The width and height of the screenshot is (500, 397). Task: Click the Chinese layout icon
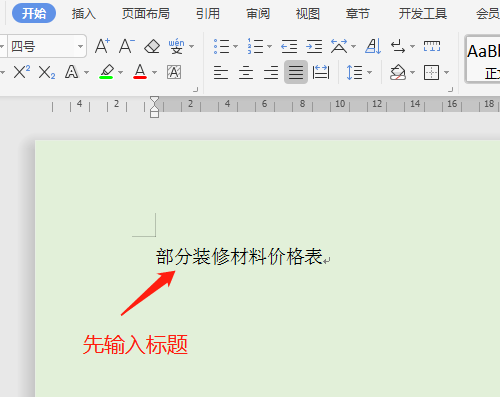[339, 46]
